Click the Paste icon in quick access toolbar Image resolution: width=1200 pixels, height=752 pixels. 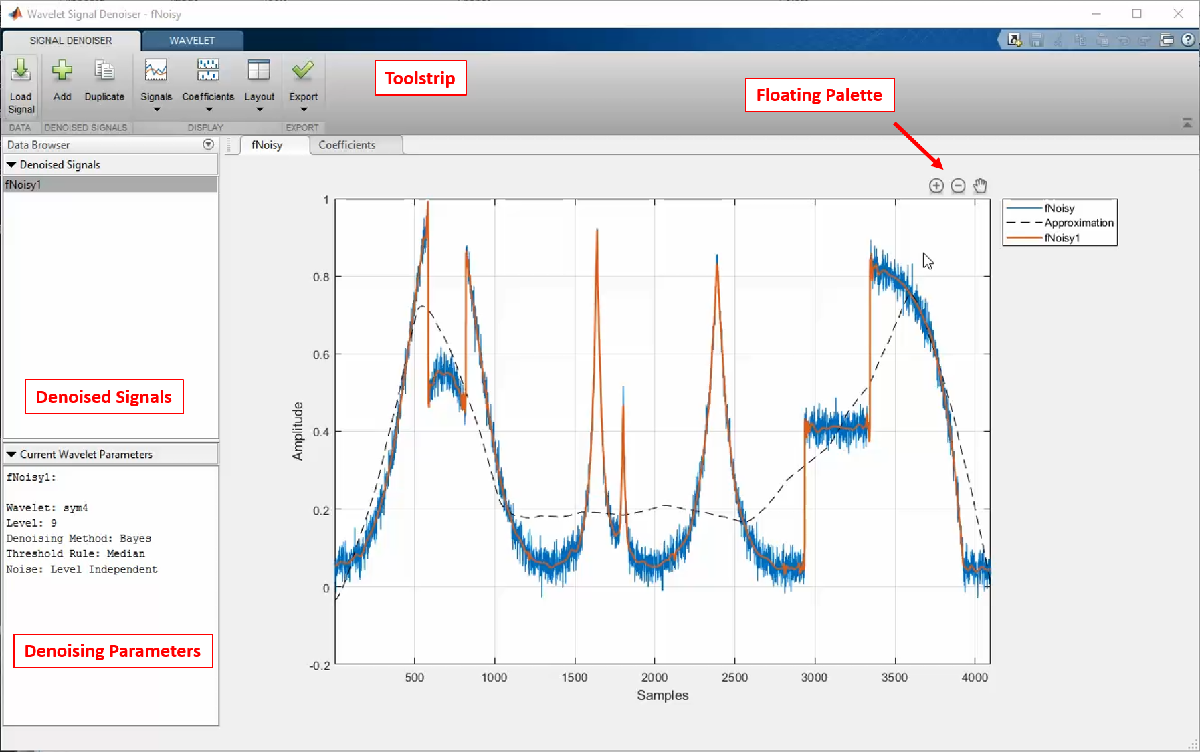(x=1102, y=40)
